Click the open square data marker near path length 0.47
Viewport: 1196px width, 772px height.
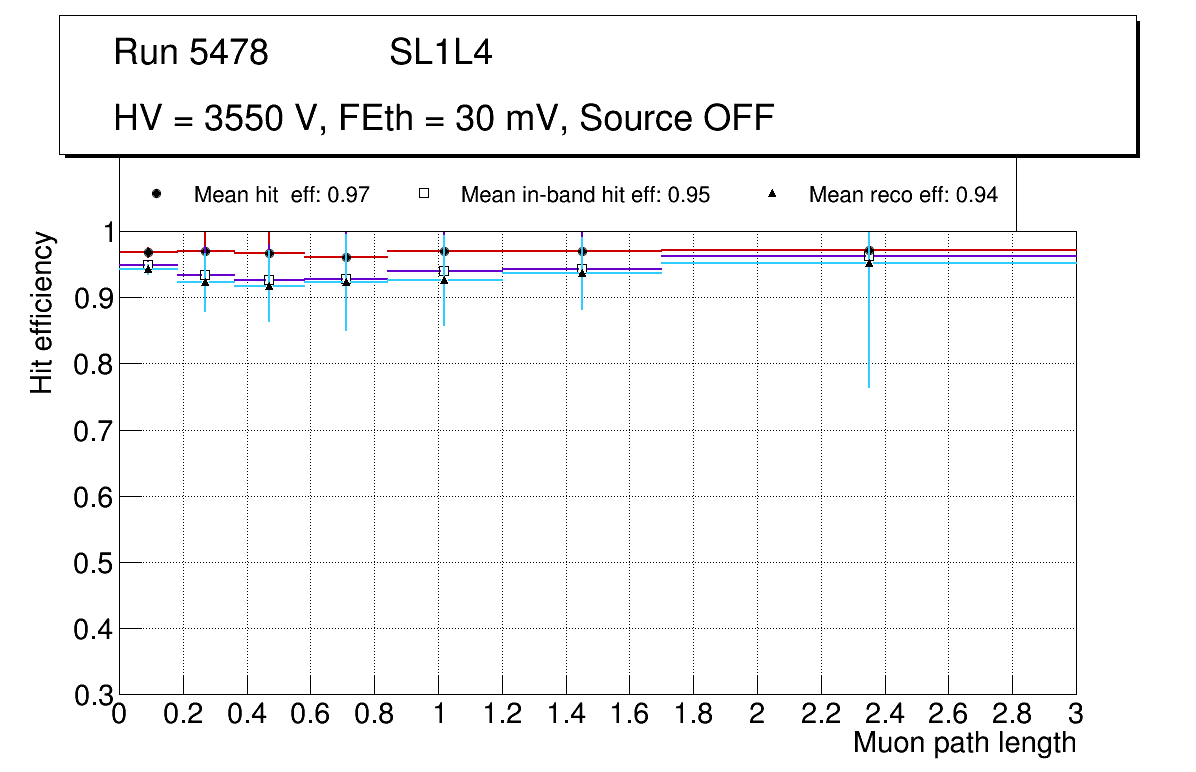pos(269,280)
